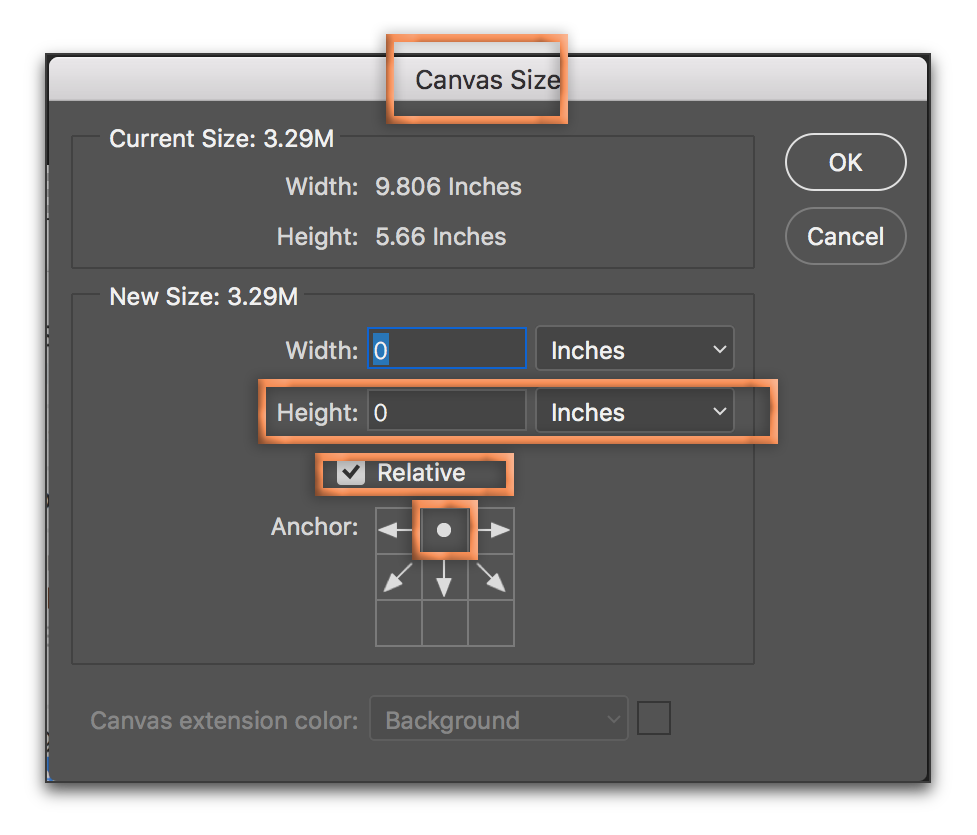This screenshot has height=835, width=977.
Task: Click the Cancel button
Action: point(845,237)
